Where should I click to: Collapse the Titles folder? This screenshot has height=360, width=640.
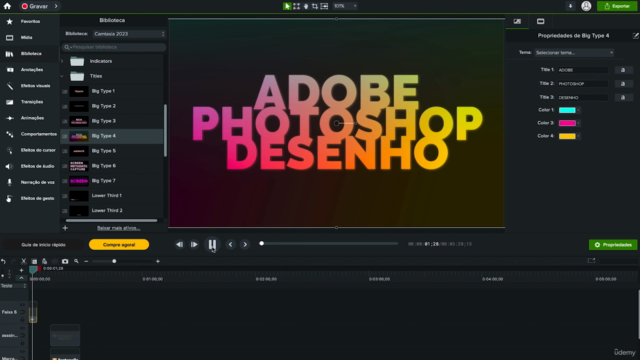(x=62, y=76)
